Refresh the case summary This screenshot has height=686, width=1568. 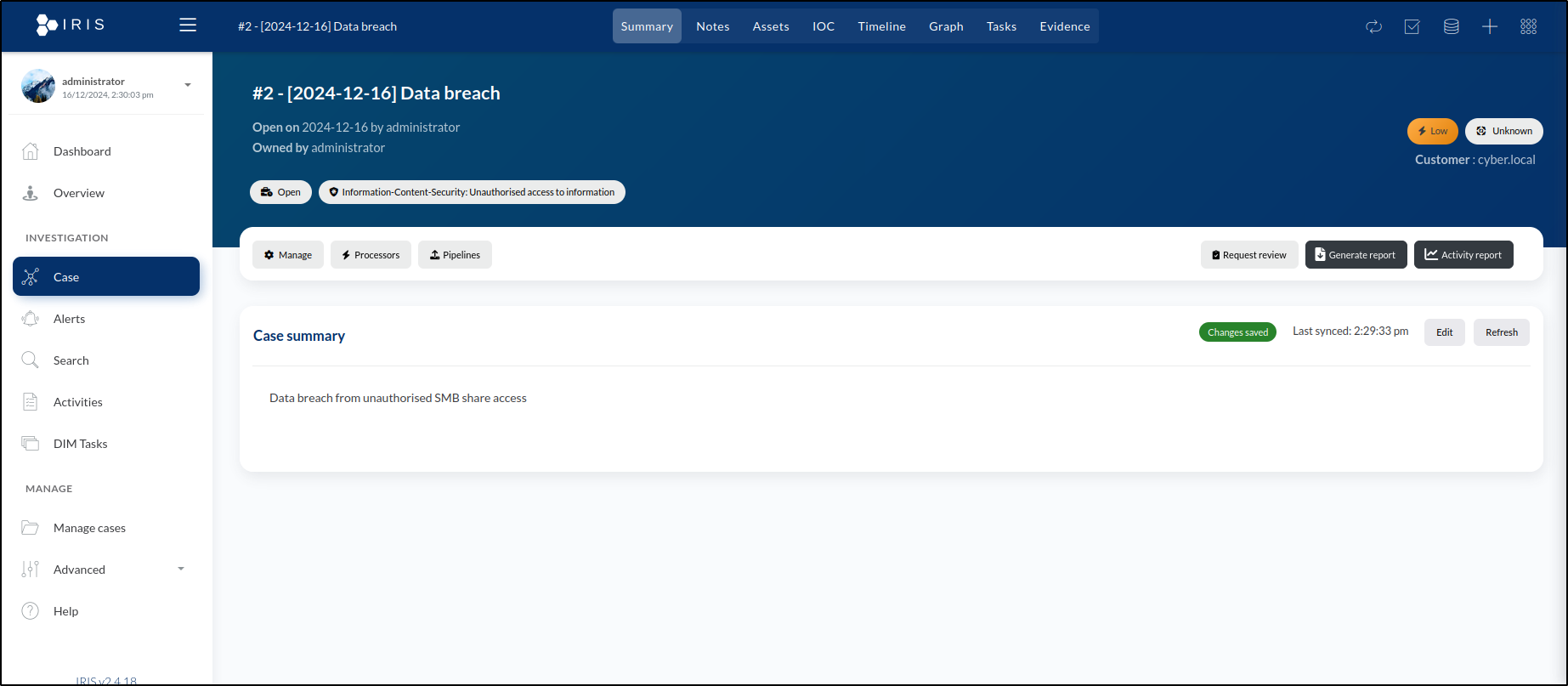click(1502, 332)
